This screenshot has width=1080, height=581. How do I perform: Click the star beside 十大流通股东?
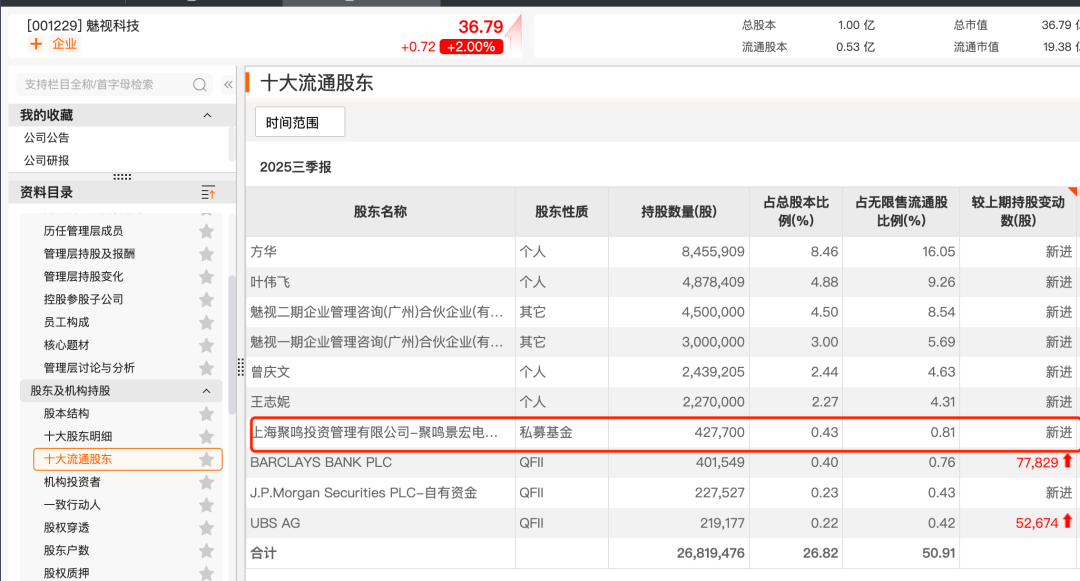click(x=206, y=458)
